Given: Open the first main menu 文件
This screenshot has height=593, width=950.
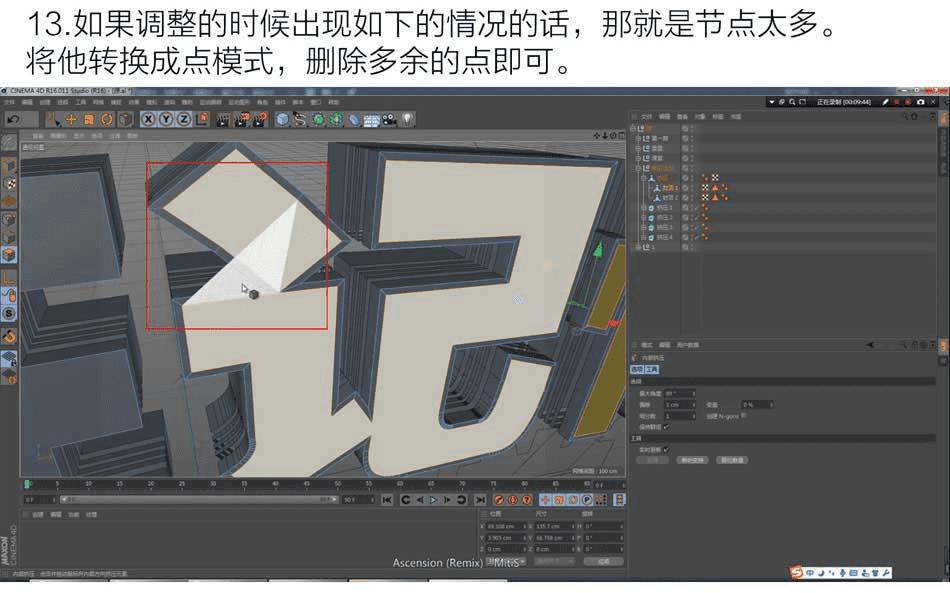Looking at the screenshot, I should pyautogui.click(x=10, y=102).
